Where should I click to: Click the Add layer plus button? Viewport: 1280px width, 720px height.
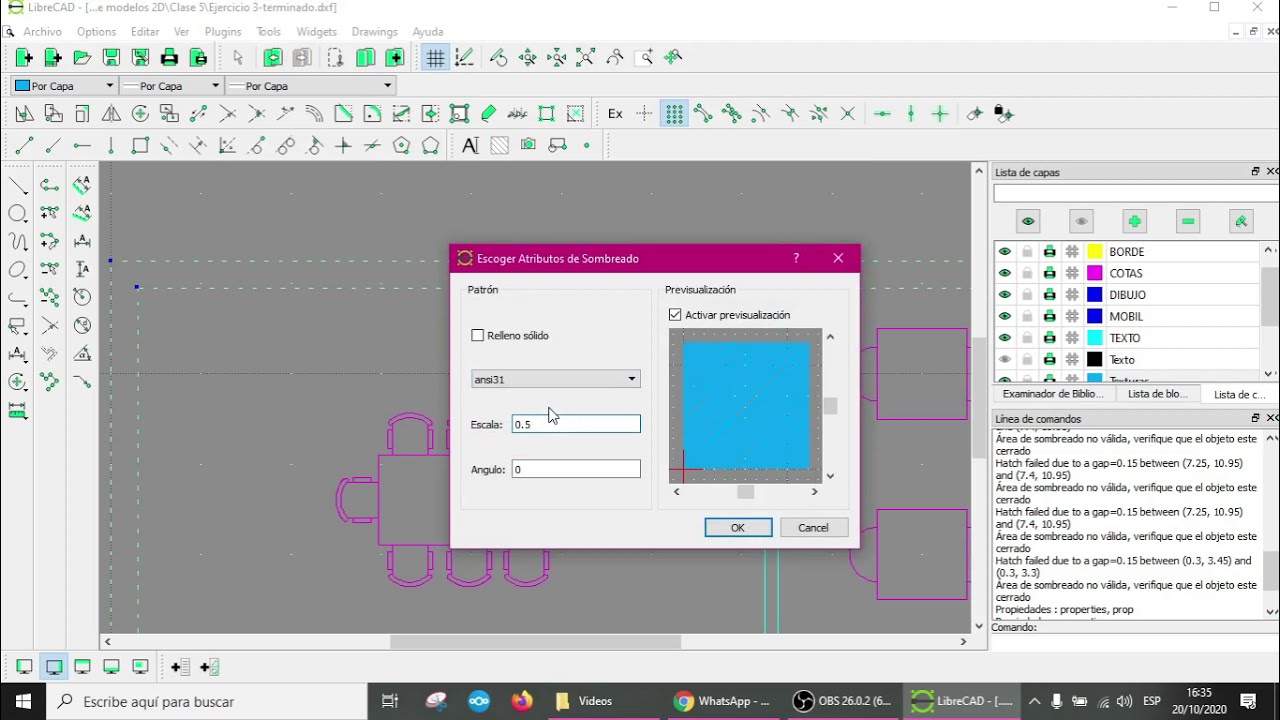[1134, 221]
